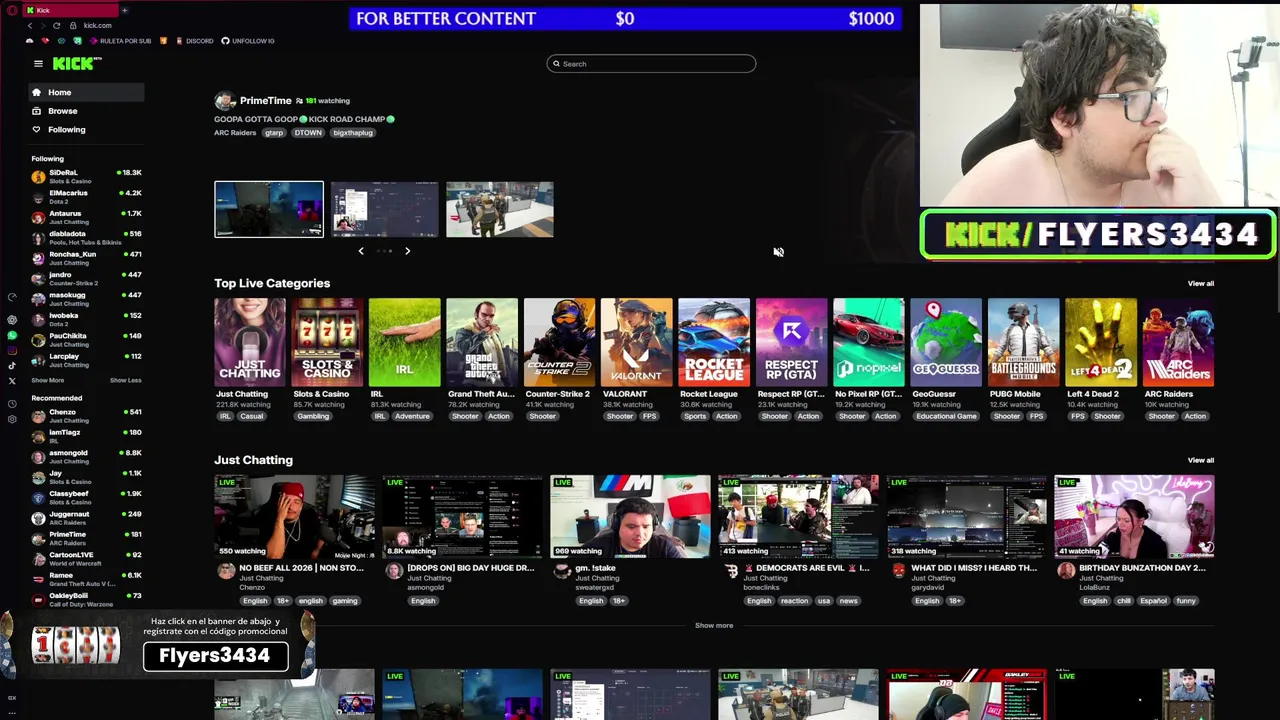Expand Just Chatting with Show more
Viewport: 1280px width, 720px height.
pyautogui.click(x=714, y=625)
